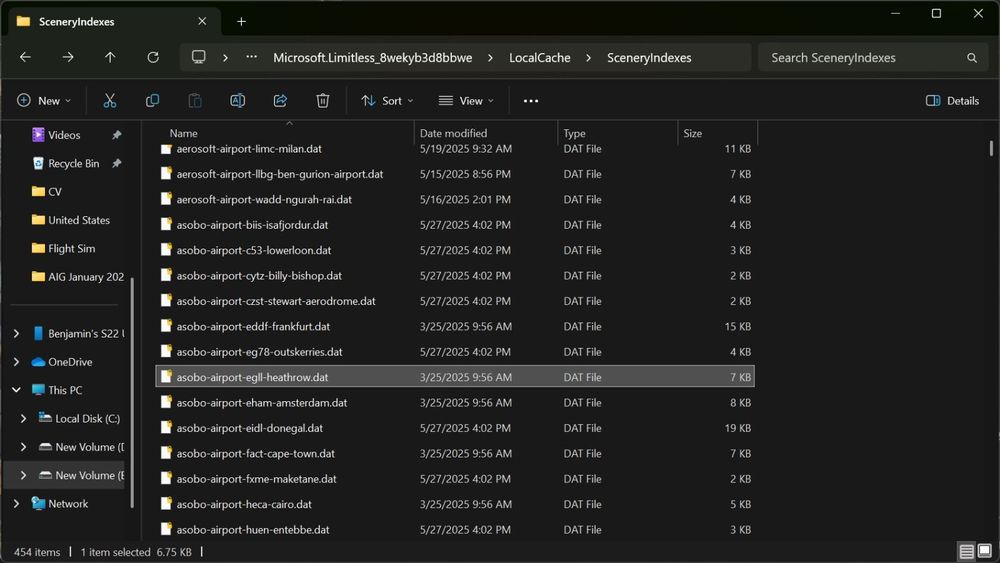Screen dimensions: 1000x563
Task: Collapse the This PC tree node
Action: pyautogui.click(x=16, y=390)
